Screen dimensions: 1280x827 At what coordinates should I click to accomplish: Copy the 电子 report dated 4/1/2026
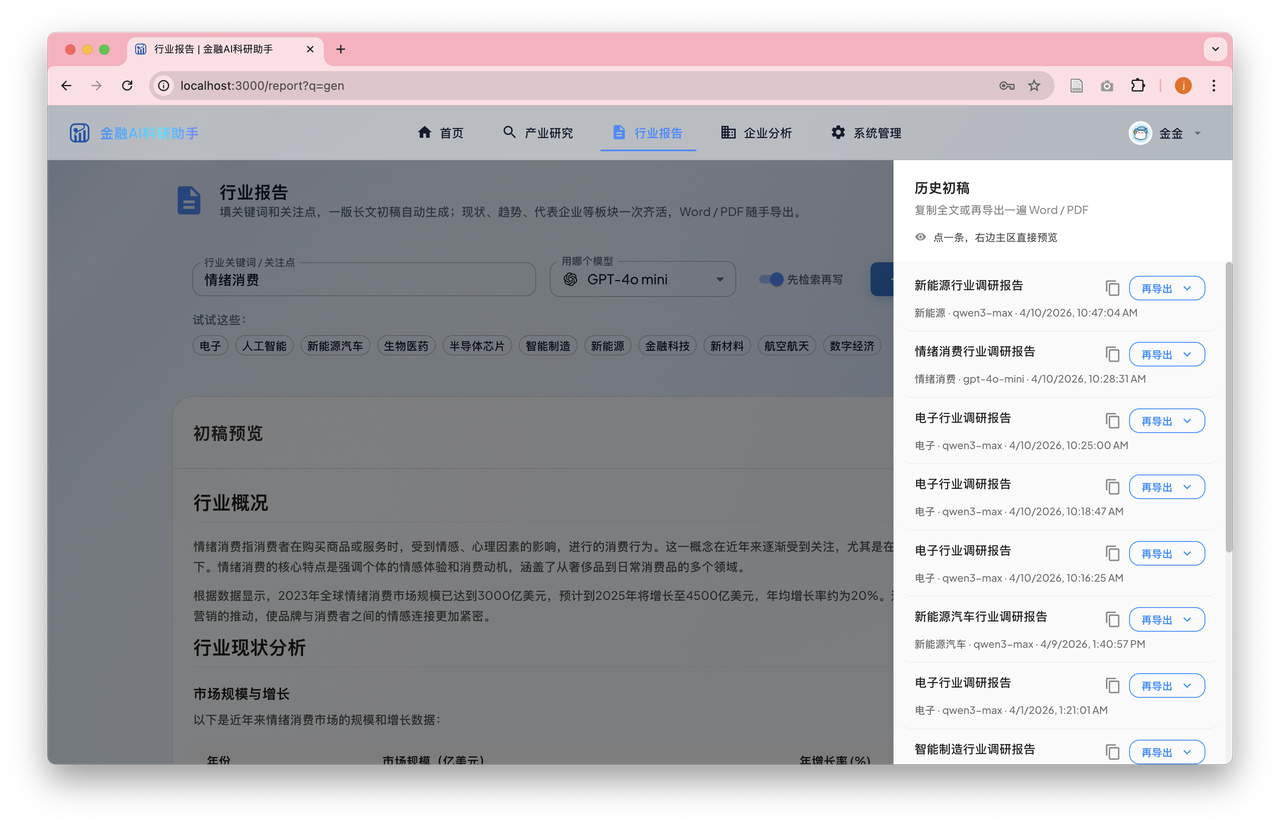1112,686
